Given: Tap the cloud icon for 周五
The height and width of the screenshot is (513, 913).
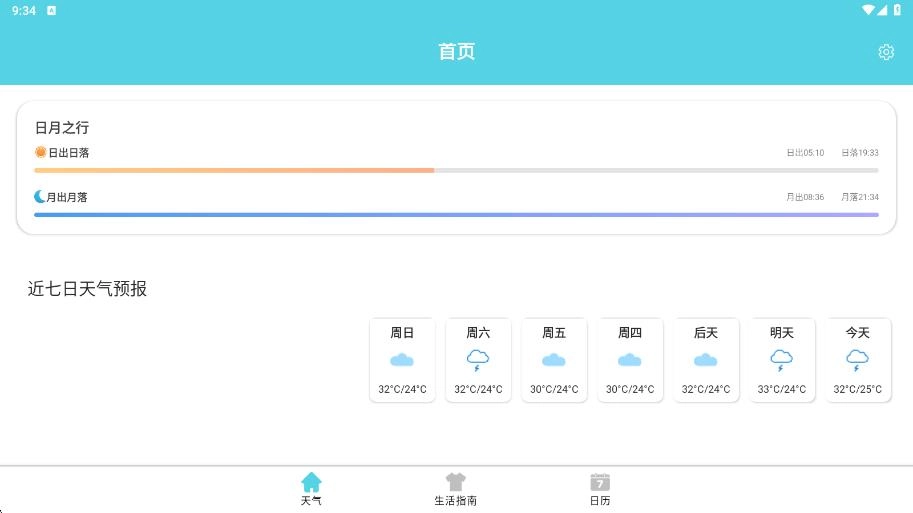Looking at the screenshot, I should tap(553, 360).
